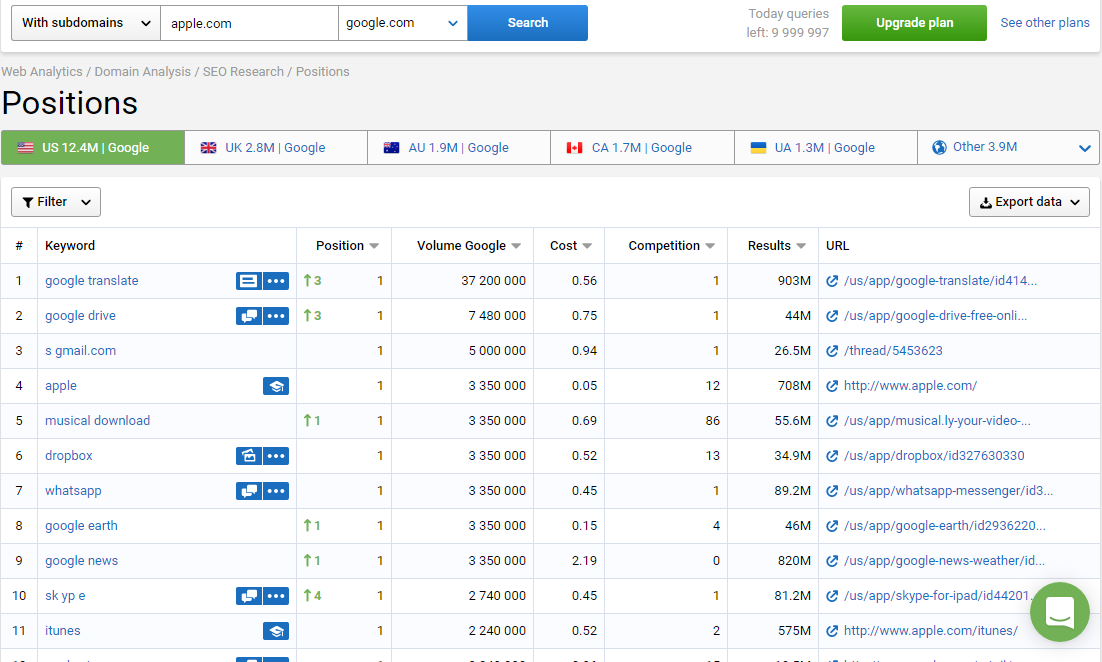Open the google earth keyword link
This screenshot has height=662, width=1102.
point(82,526)
